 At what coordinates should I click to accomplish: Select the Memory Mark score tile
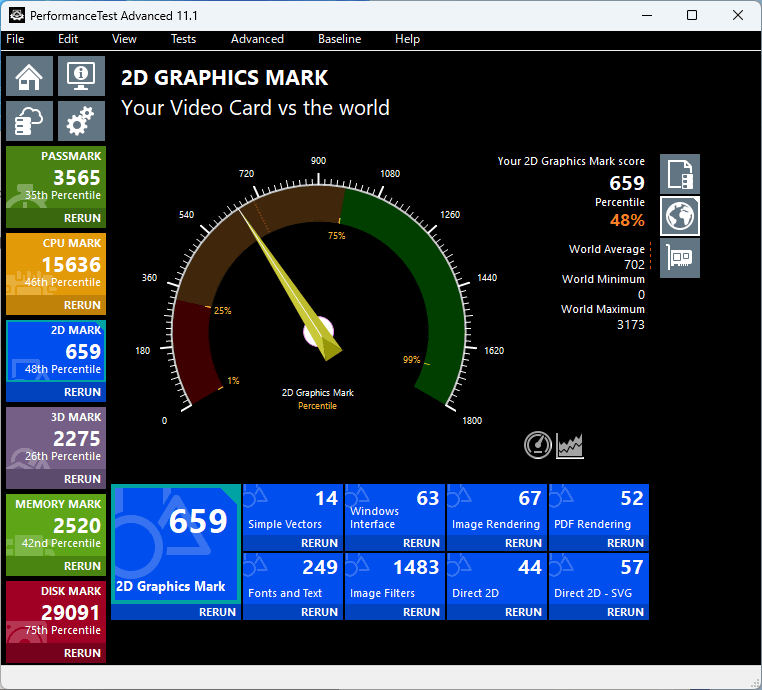[x=56, y=526]
